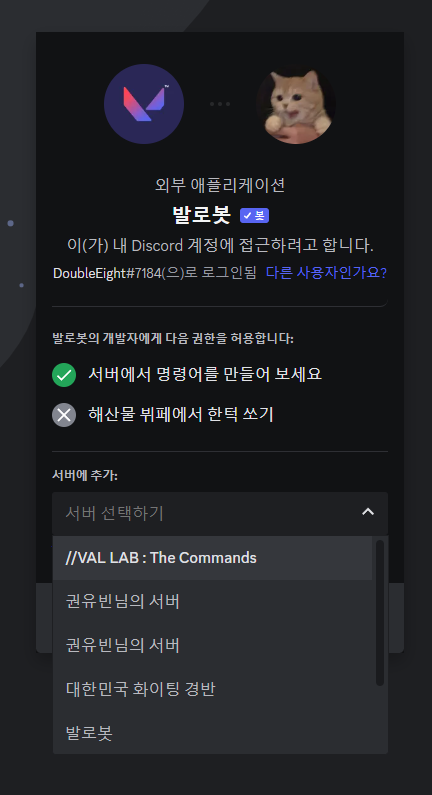Click the 서버에서 명령어를 만들어 보세요 permission text

point(205,375)
